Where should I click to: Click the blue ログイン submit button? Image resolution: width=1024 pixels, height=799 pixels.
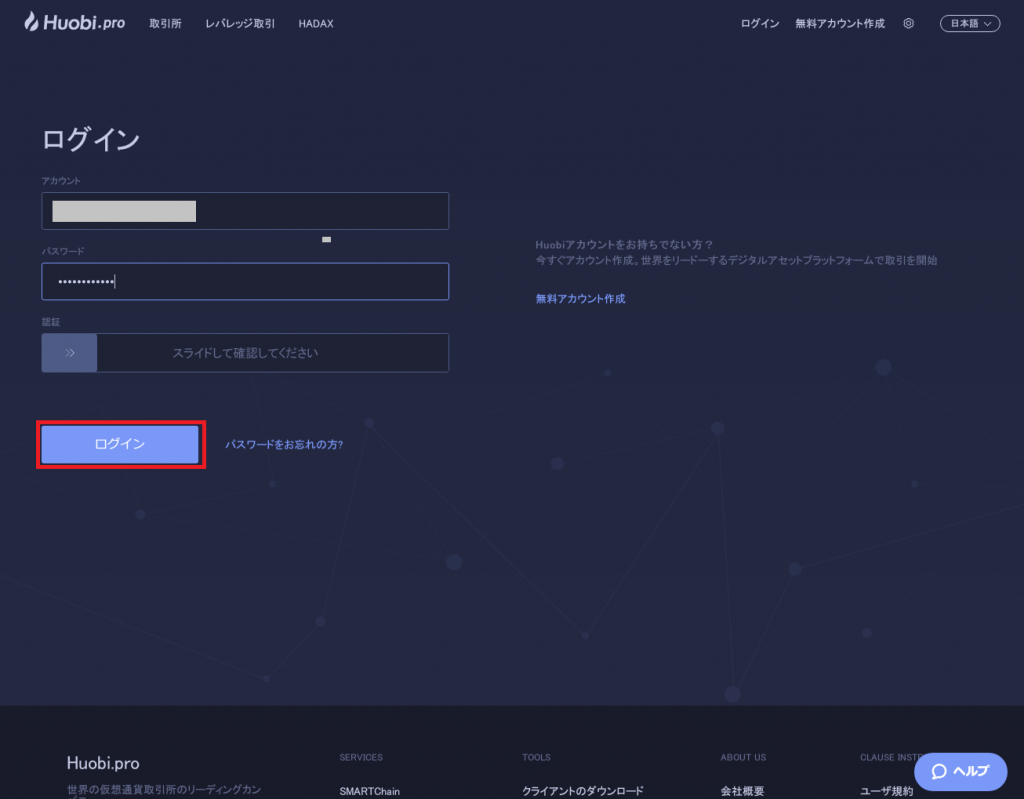pyautogui.click(x=120, y=444)
